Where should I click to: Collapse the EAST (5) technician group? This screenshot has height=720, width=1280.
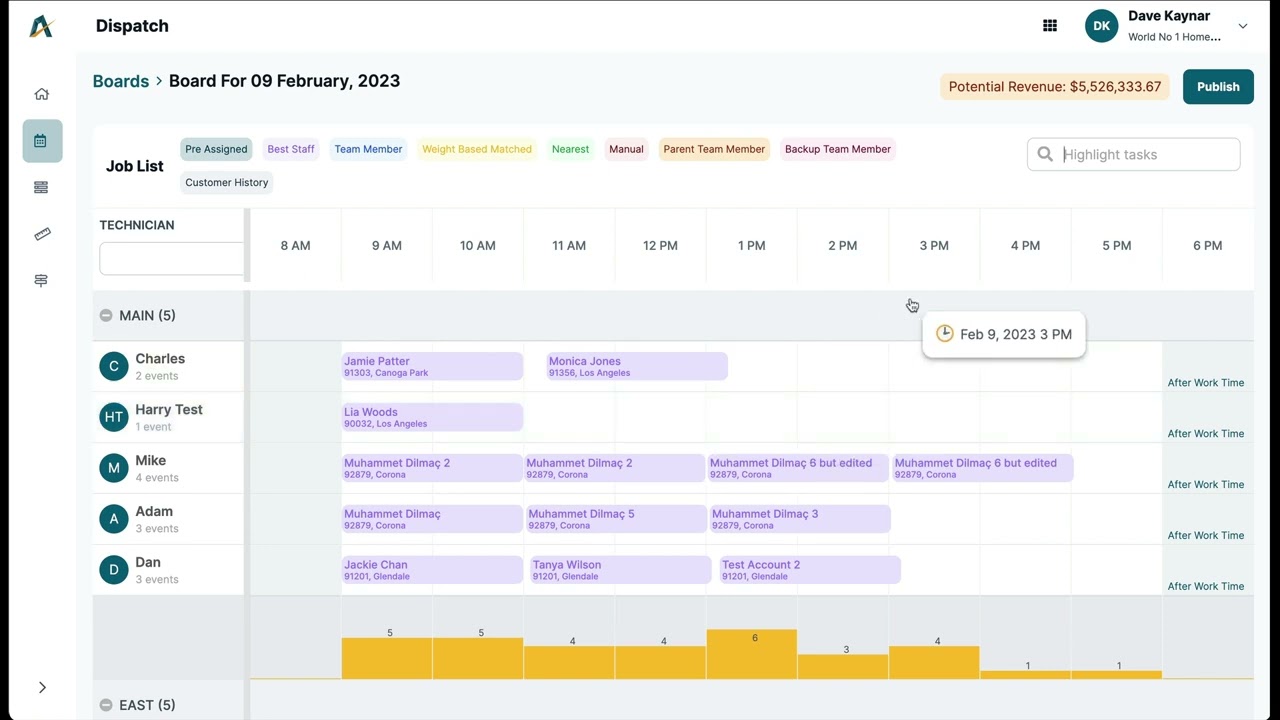106,705
